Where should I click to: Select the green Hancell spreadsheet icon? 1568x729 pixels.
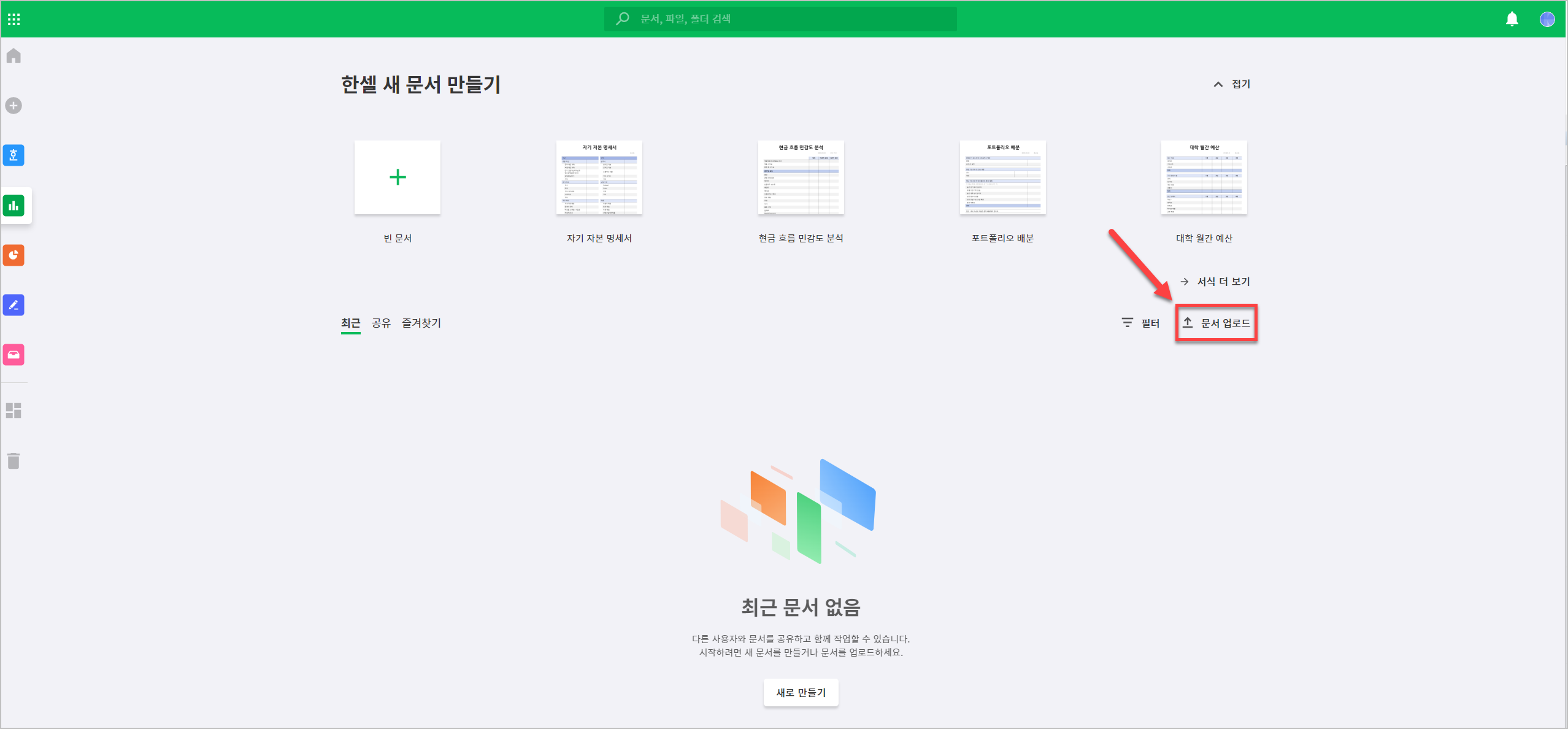[13, 206]
